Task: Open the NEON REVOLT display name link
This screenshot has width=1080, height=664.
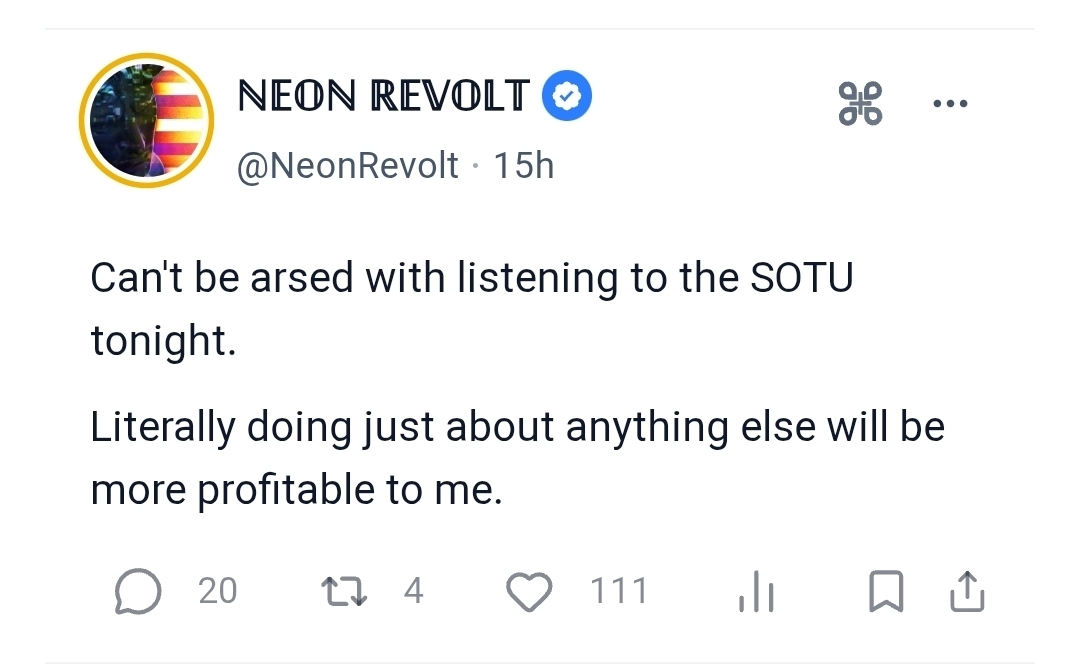Action: [383, 96]
